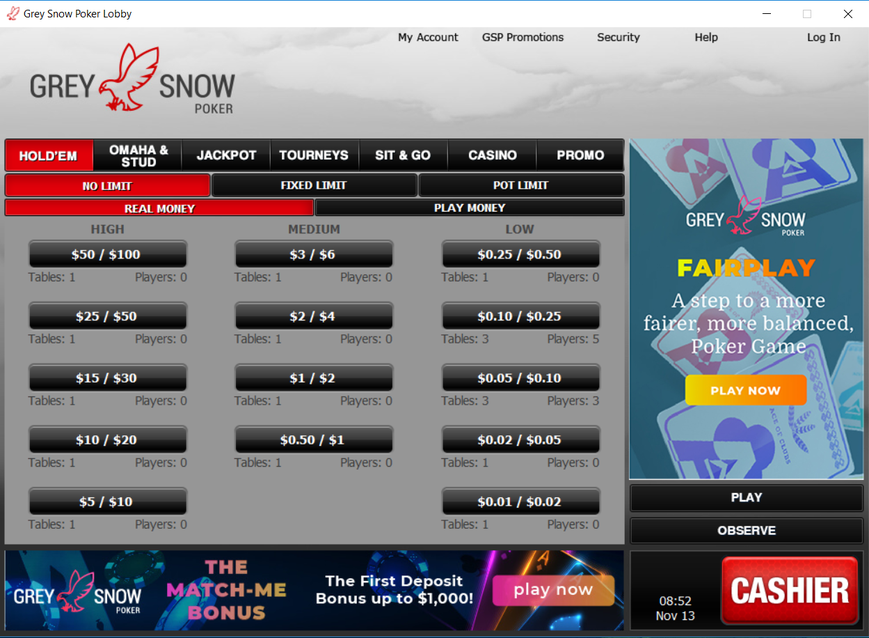Select the NO LIMIT filter
This screenshot has height=638, width=869.
click(x=108, y=186)
